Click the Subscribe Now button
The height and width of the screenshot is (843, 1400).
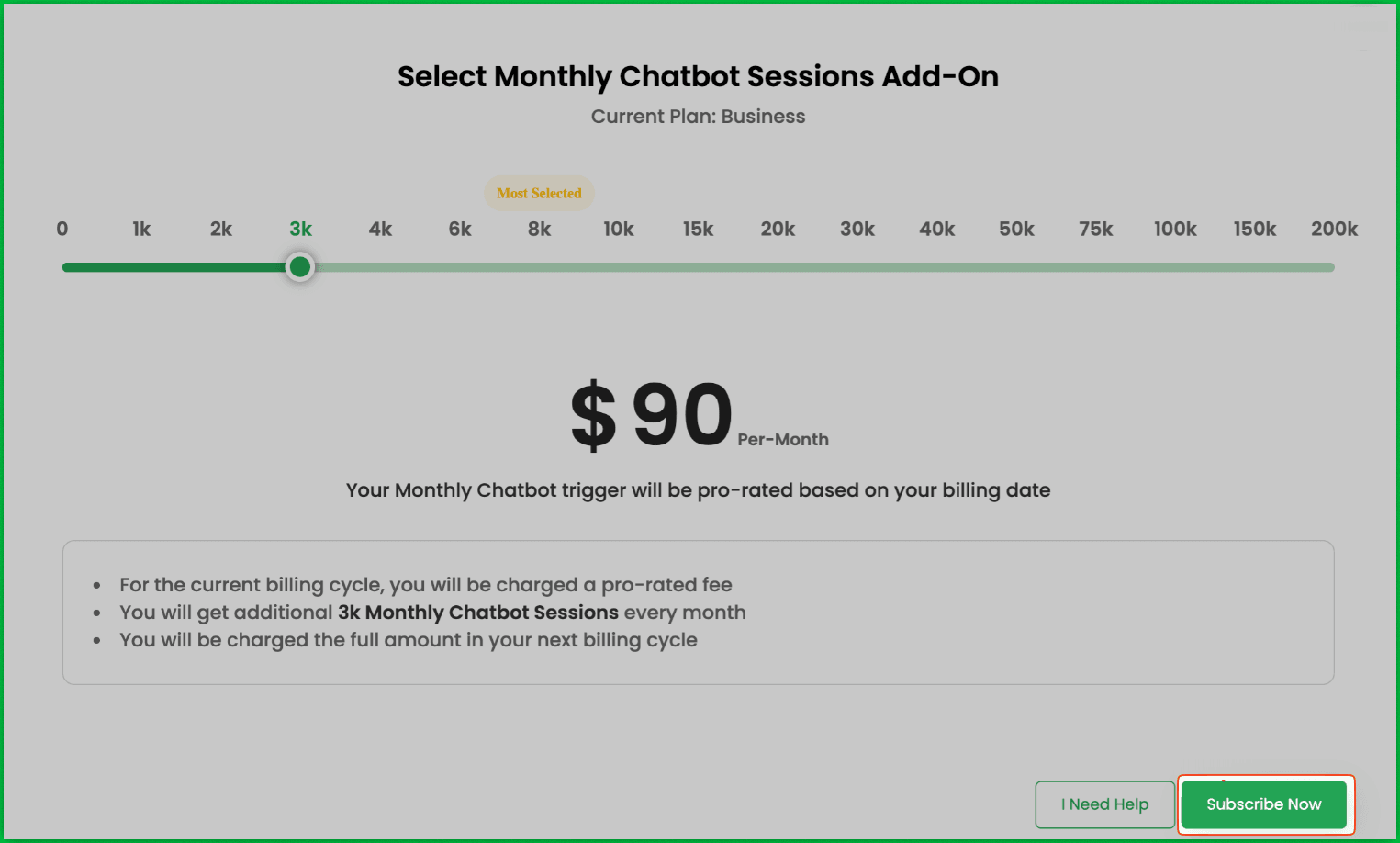(1264, 804)
